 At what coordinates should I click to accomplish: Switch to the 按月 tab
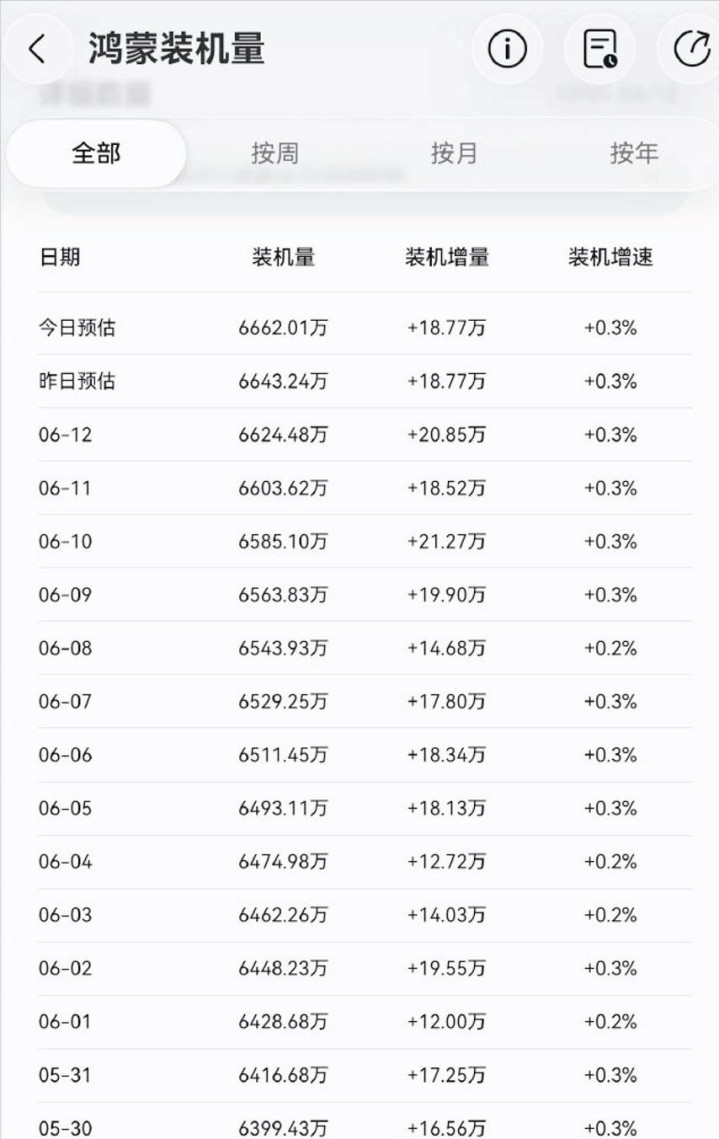tap(454, 153)
